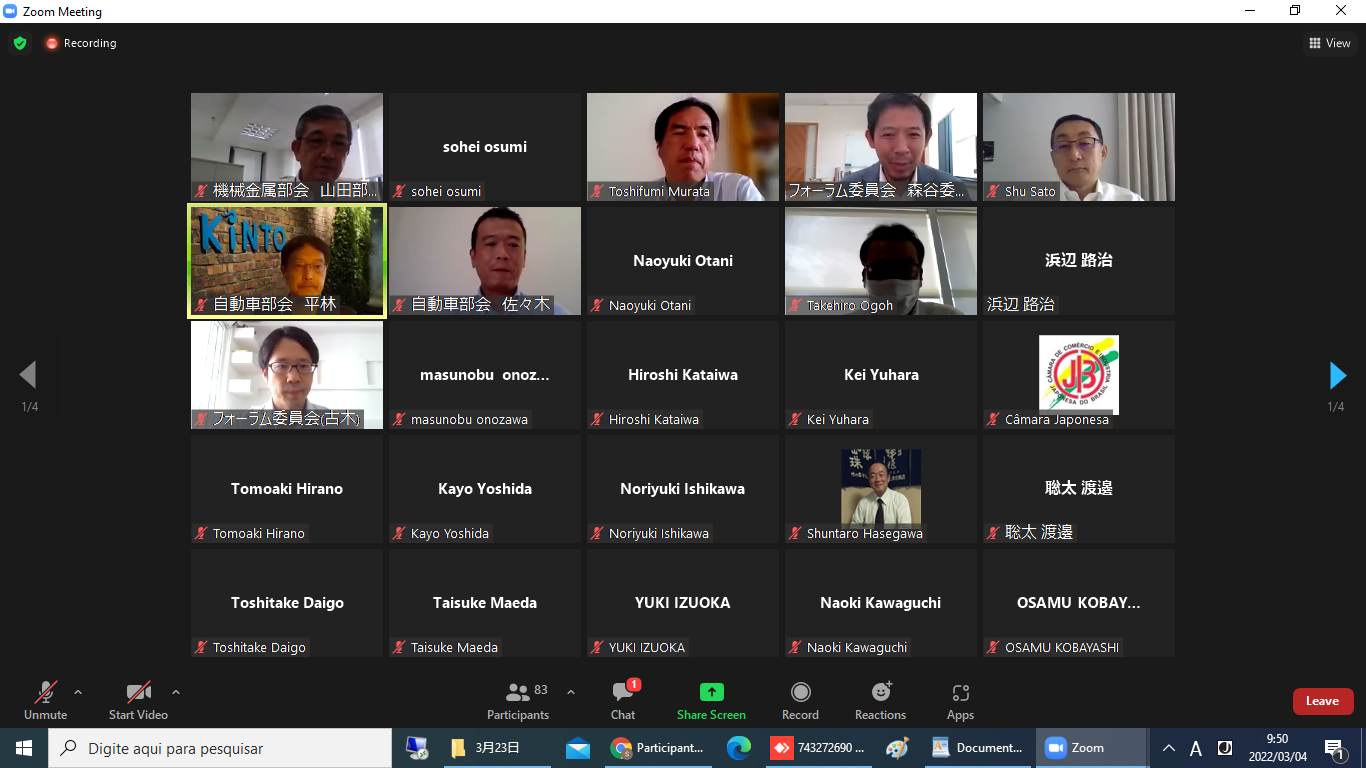This screenshot has height=768, width=1366.
Task: Open the Chat panel
Action: click(x=623, y=700)
